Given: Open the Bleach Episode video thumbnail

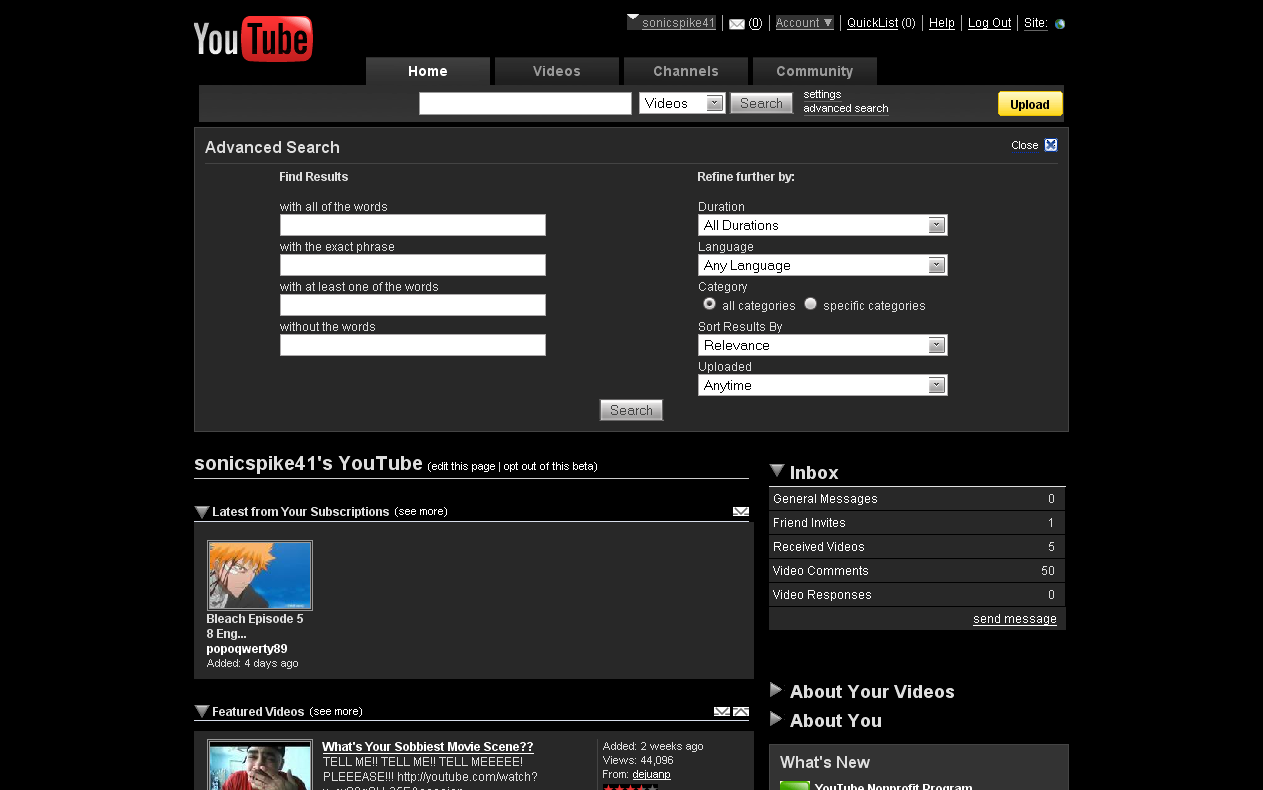Looking at the screenshot, I should (260, 575).
